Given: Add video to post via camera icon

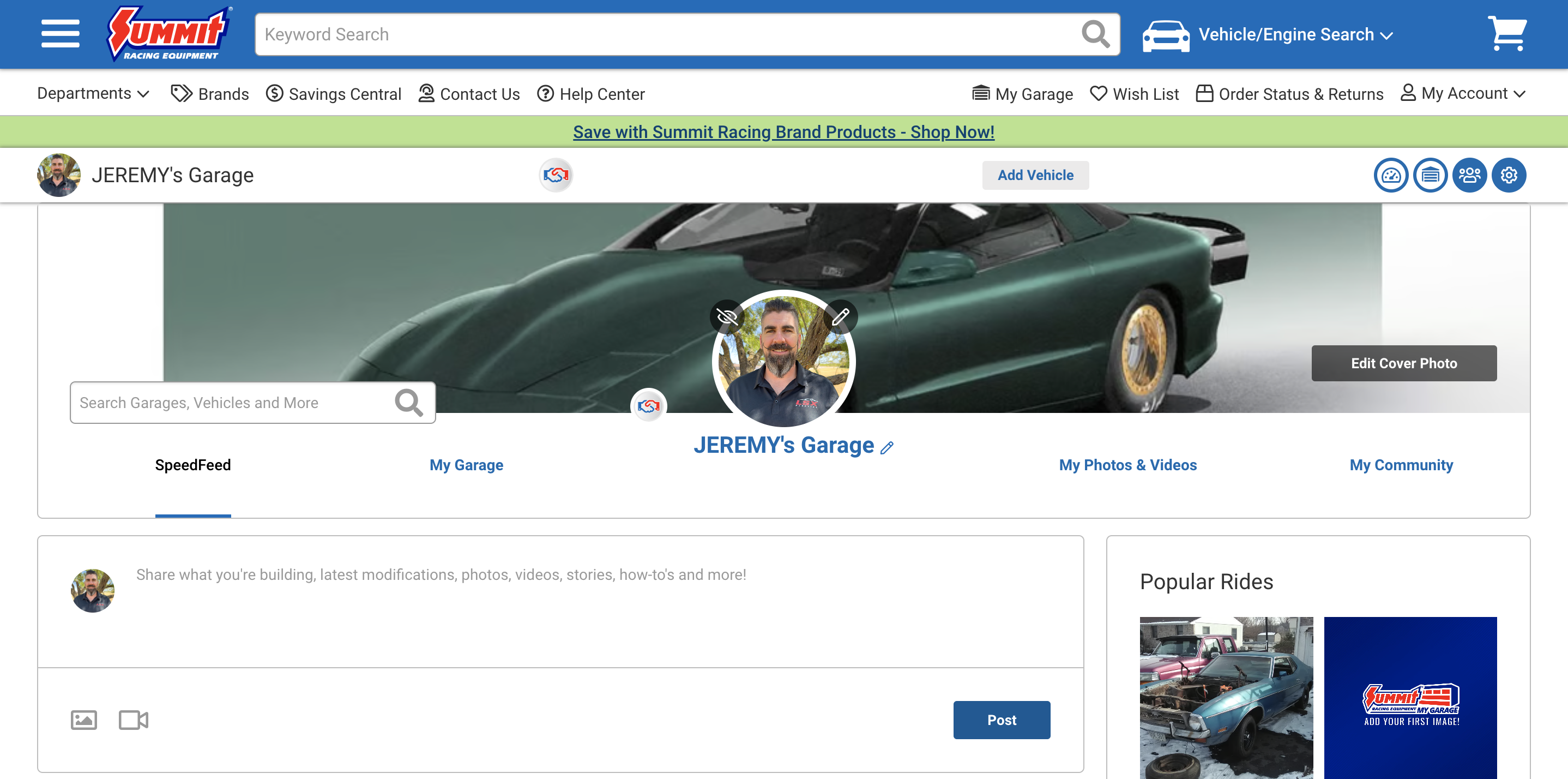Looking at the screenshot, I should tap(134, 720).
